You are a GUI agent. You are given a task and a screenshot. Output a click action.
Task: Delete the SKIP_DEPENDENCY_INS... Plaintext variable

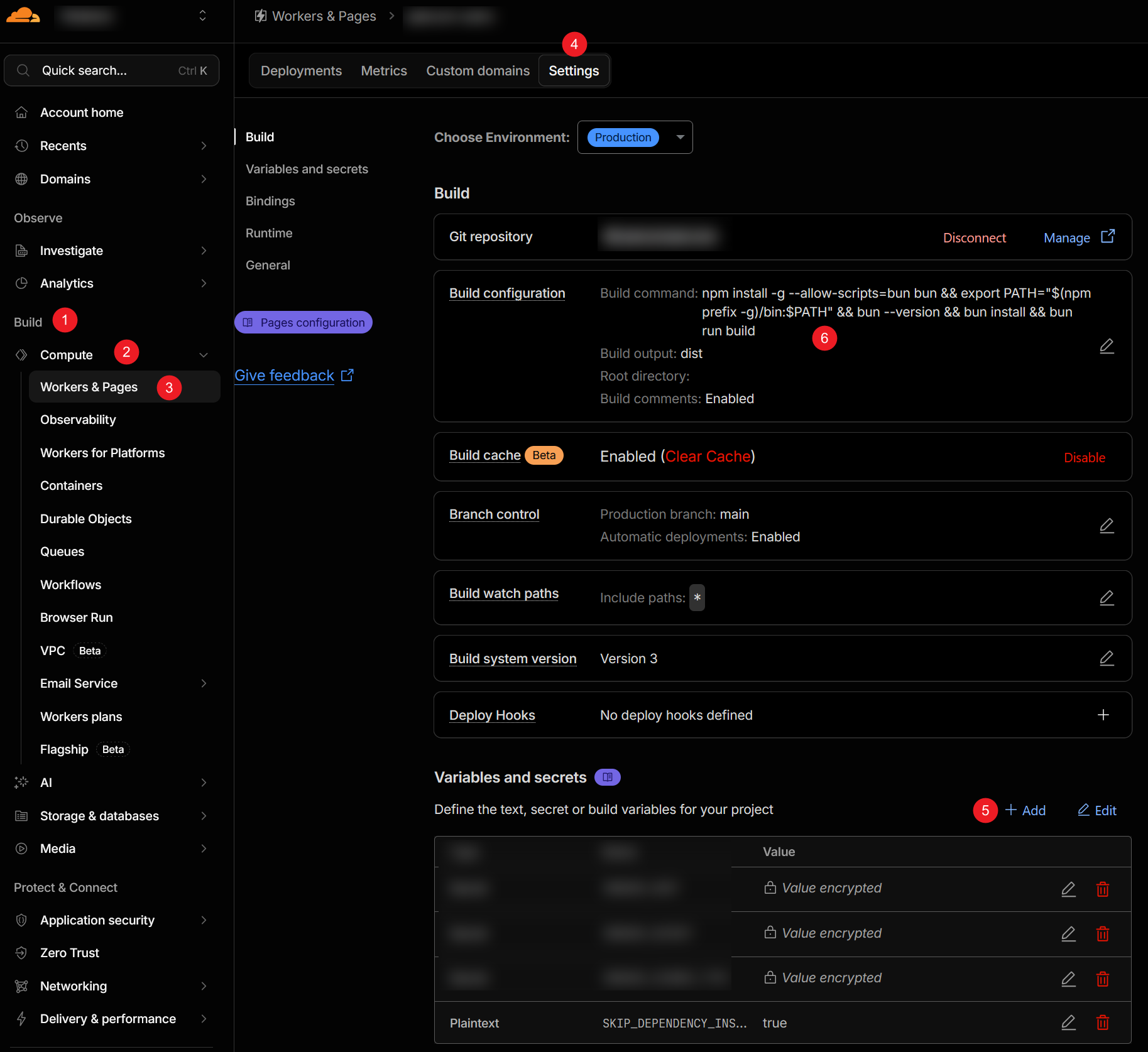pyautogui.click(x=1102, y=1022)
